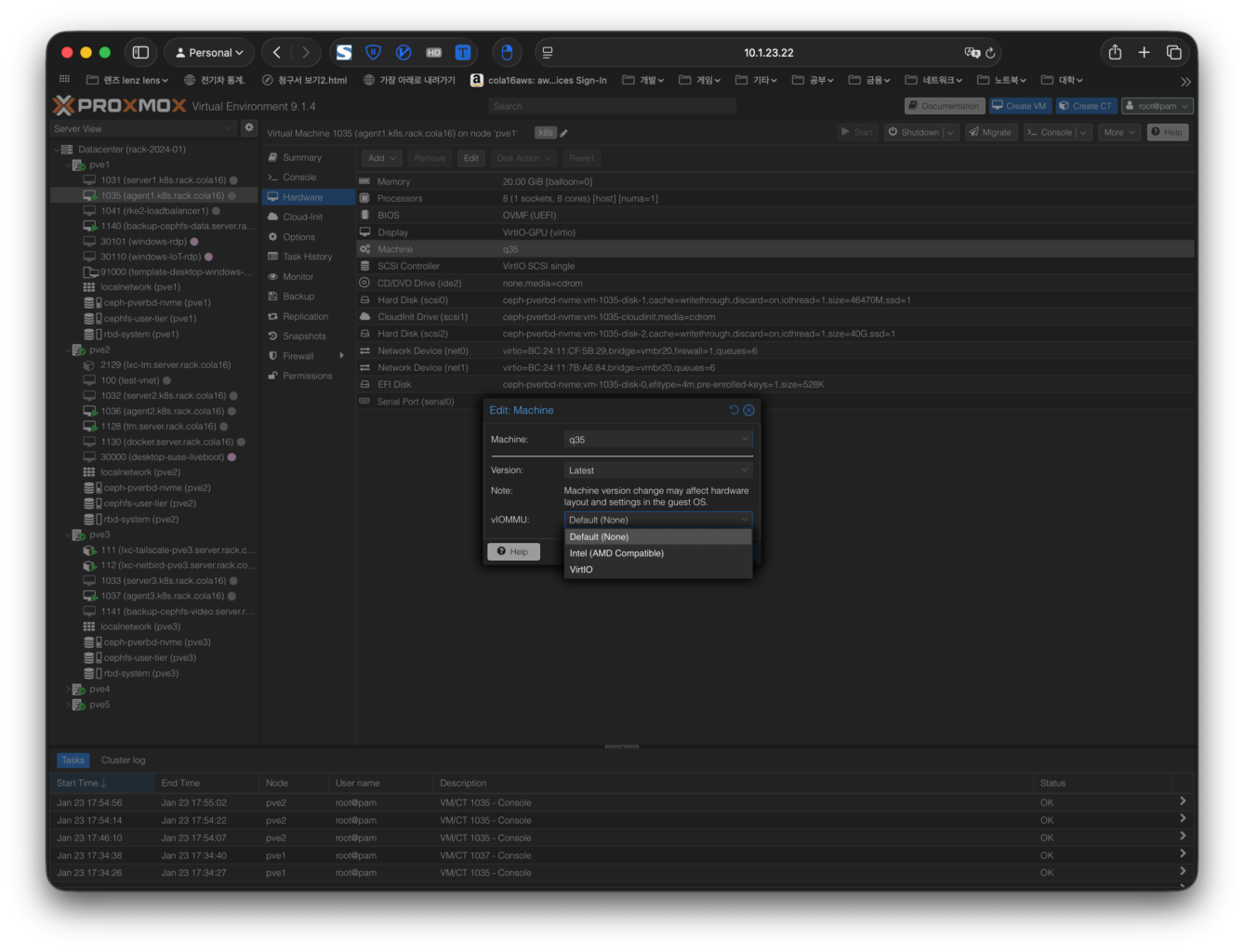Click the gear icon beside Server View
This screenshot has height=952, width=1244.
point(248,128)
